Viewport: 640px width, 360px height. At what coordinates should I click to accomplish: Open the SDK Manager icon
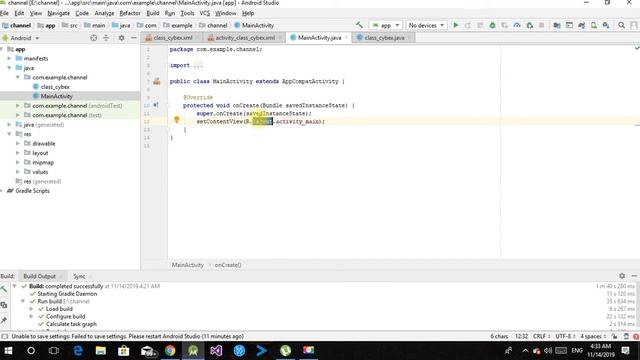click(606, 25)
